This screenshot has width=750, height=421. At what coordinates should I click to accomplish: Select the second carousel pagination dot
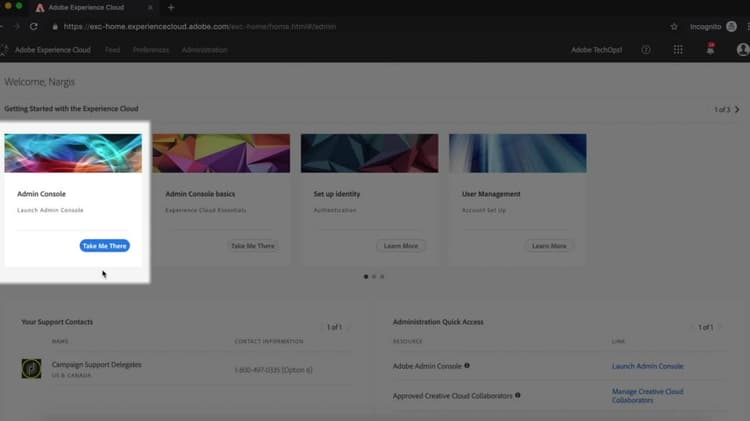point(374,277)
